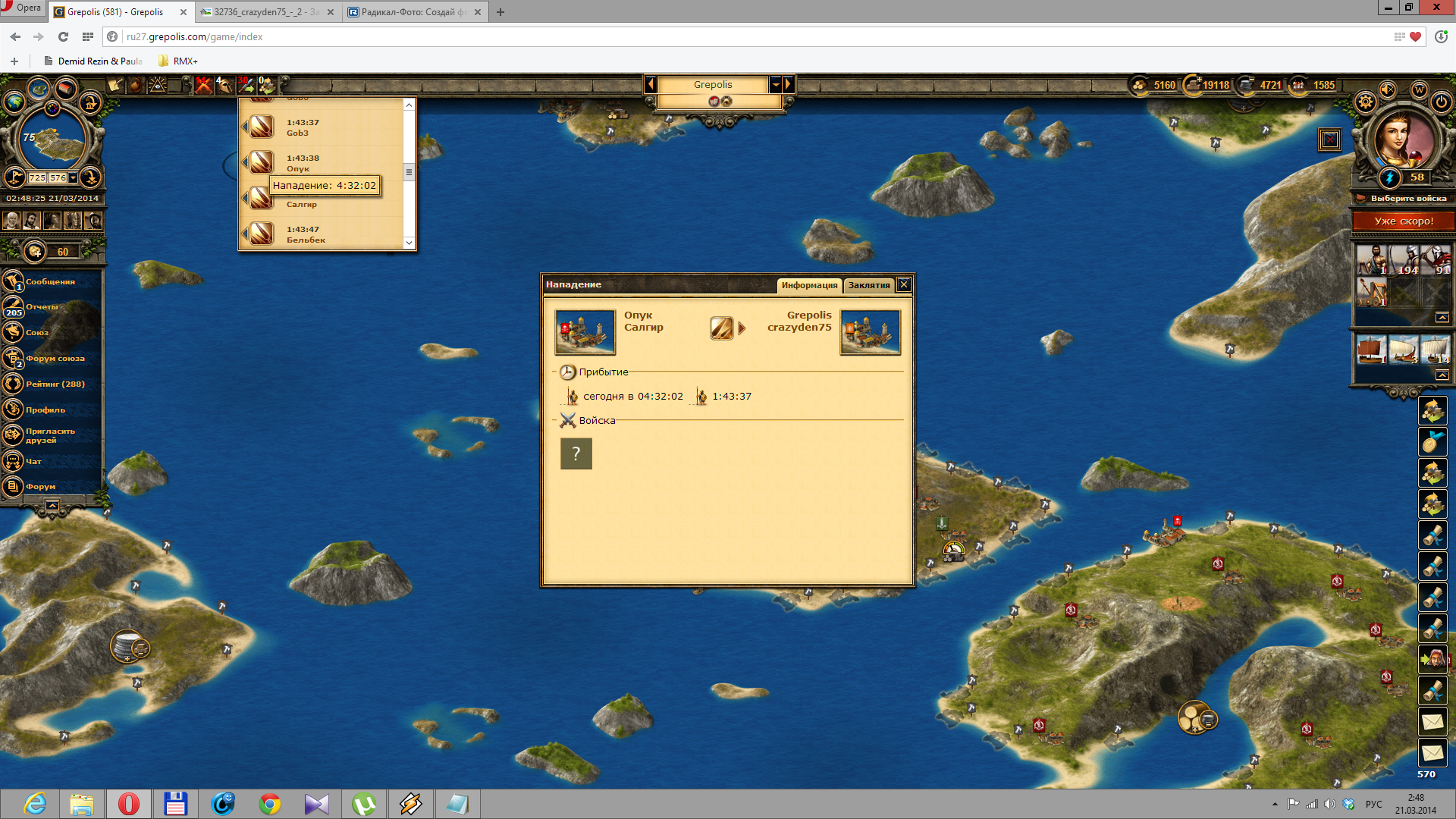Mute game sound speaker toggle

coord(1388,89)
